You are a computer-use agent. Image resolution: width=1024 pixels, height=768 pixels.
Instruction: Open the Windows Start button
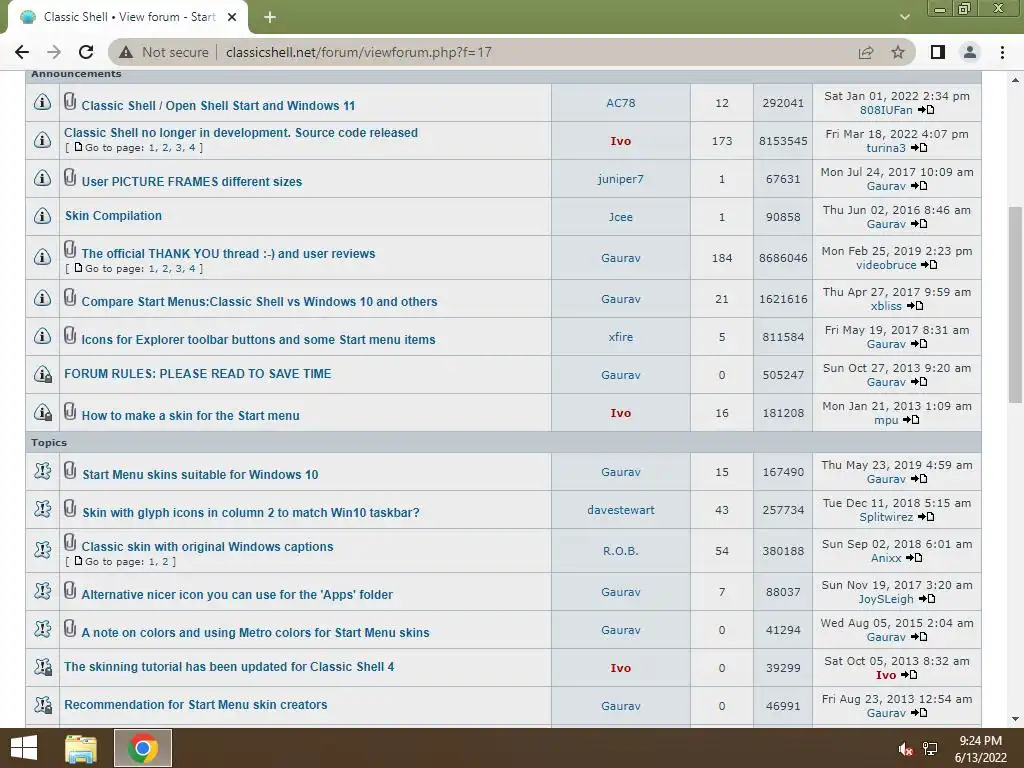(x=24, y=748)
